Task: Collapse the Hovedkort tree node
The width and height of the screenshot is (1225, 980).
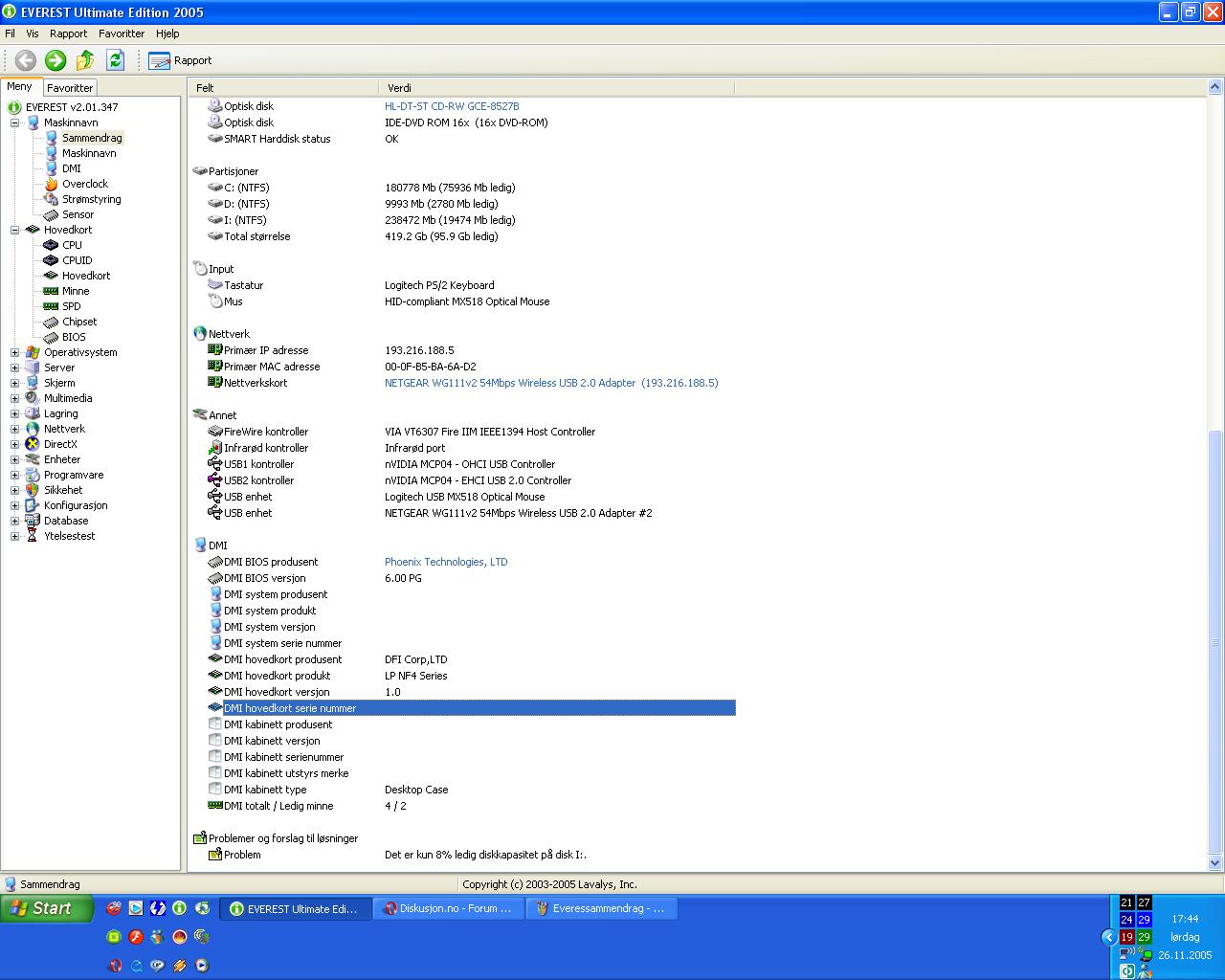Action: (x=15, y=230)
